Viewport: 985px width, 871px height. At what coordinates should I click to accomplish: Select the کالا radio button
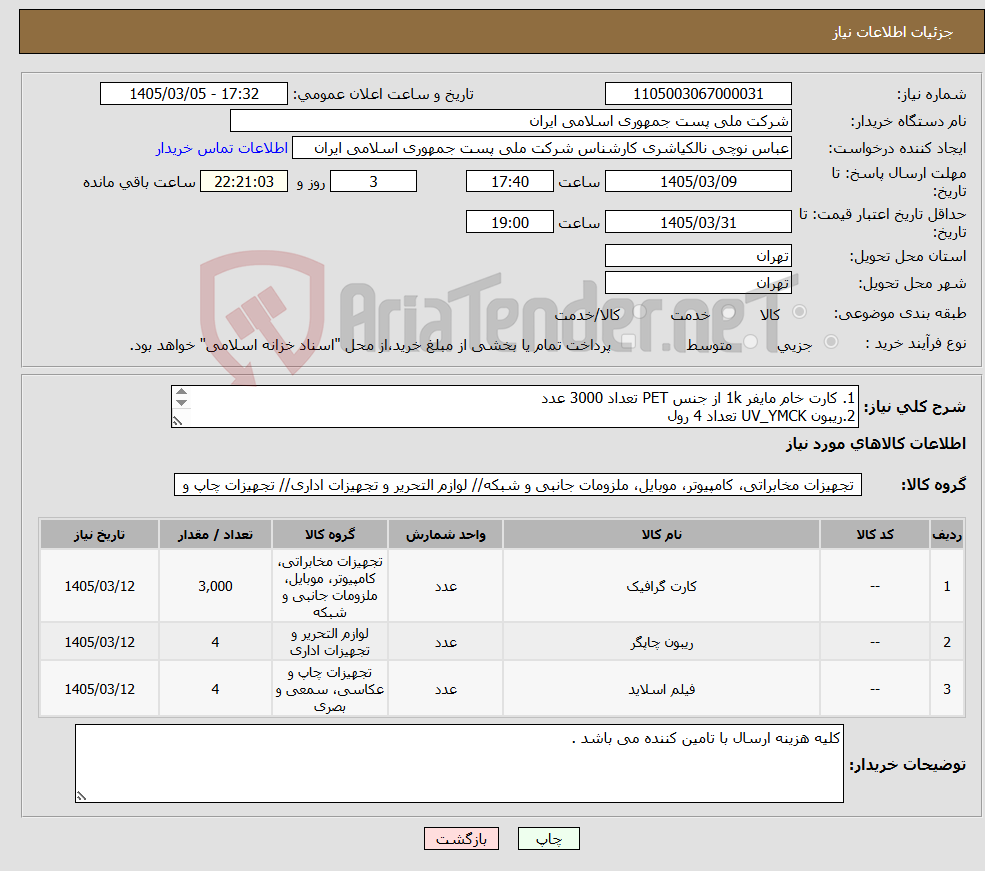point(800,311)
